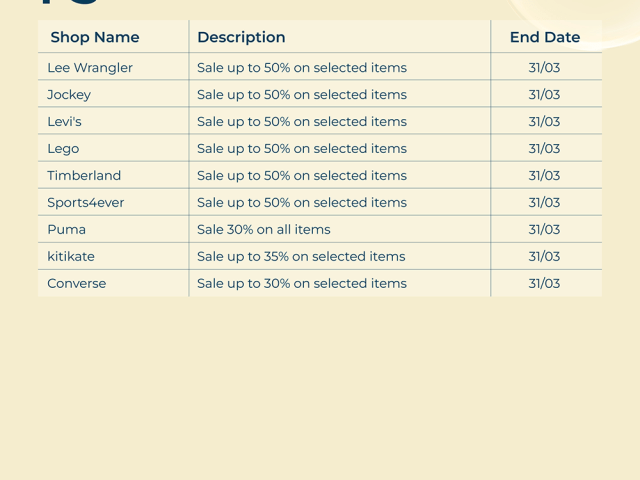Screen dimensions: 640x480
Task: Click the End Date column header
Action: (544, 37)
